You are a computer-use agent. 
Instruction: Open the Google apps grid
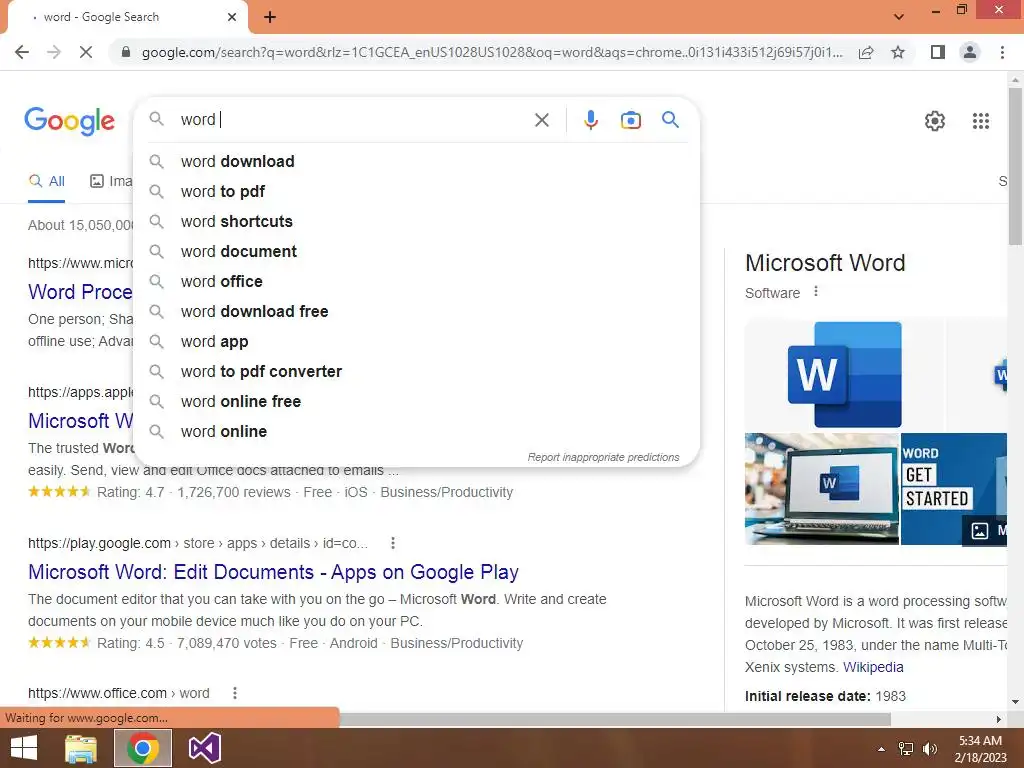981,121
